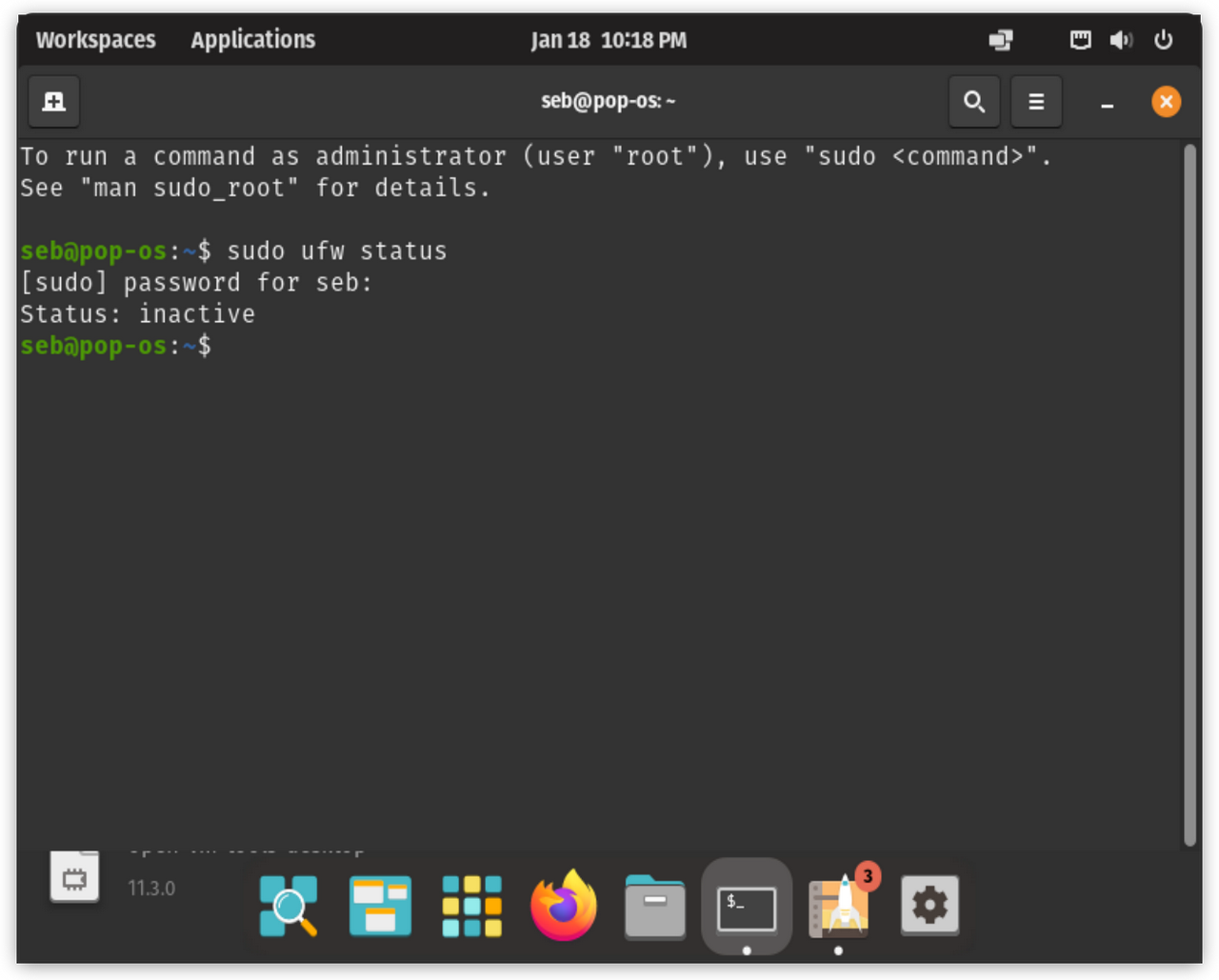Open the Files manager from the dock
The image size is (1219, 980).
(654, 906)
